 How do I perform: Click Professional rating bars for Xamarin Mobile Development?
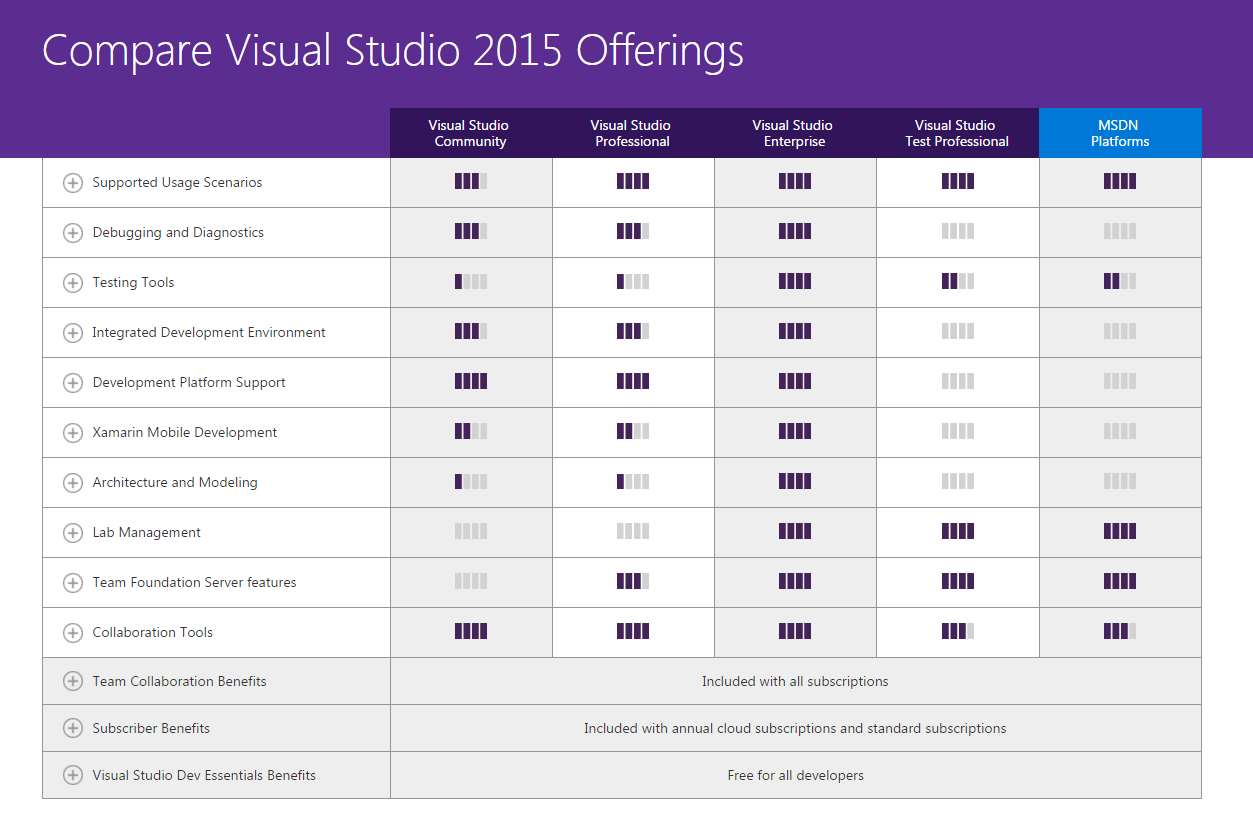tap(633, 432)
